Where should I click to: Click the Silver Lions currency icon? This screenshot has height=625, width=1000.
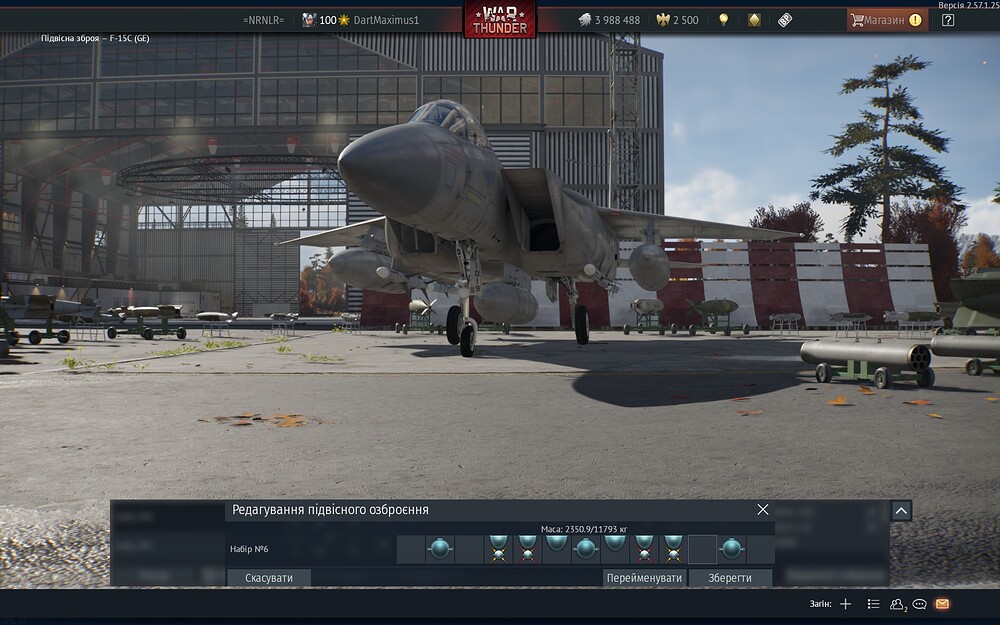click(x=585, y=20)
